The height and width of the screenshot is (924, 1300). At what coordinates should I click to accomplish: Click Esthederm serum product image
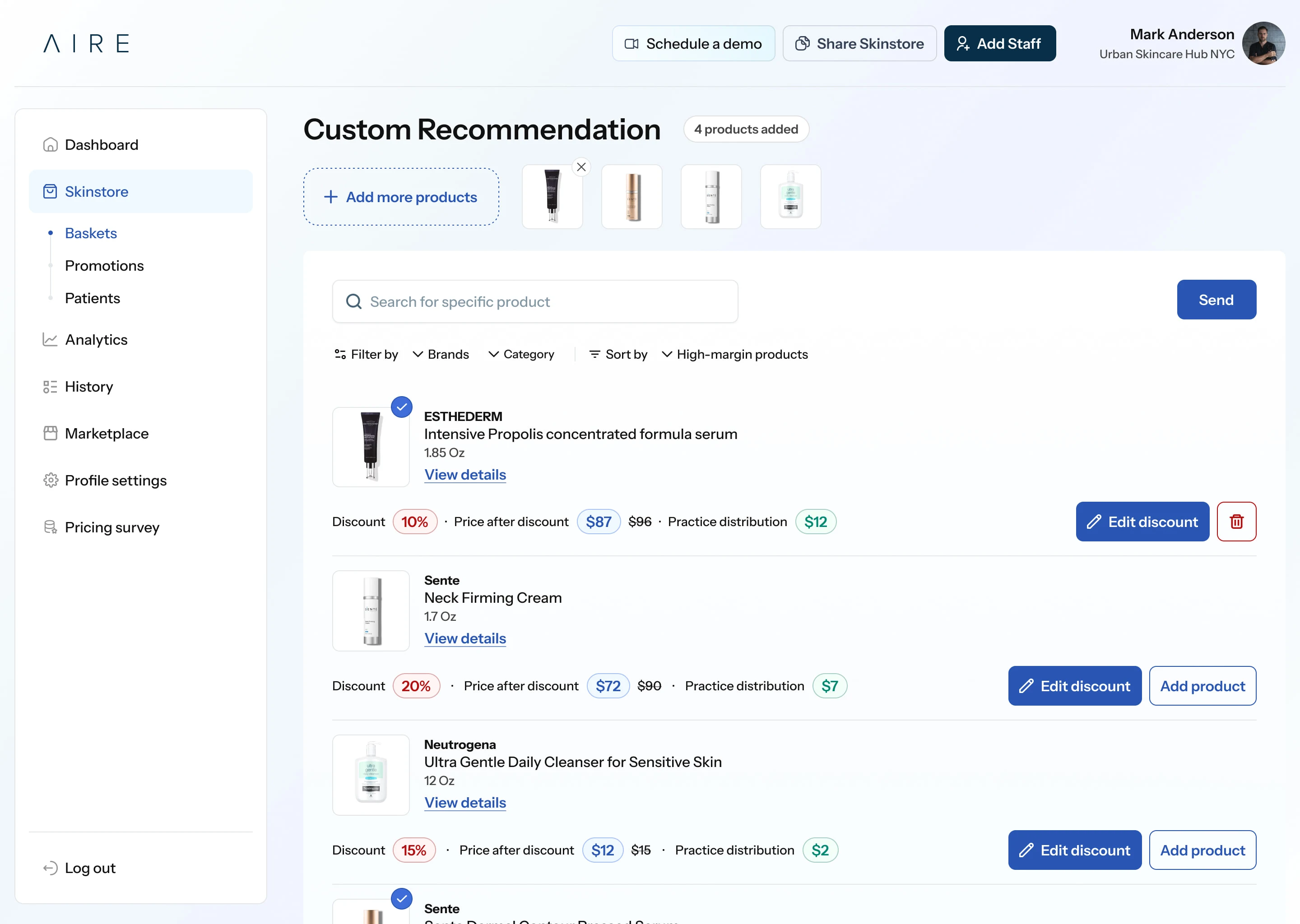click(371, 447)
